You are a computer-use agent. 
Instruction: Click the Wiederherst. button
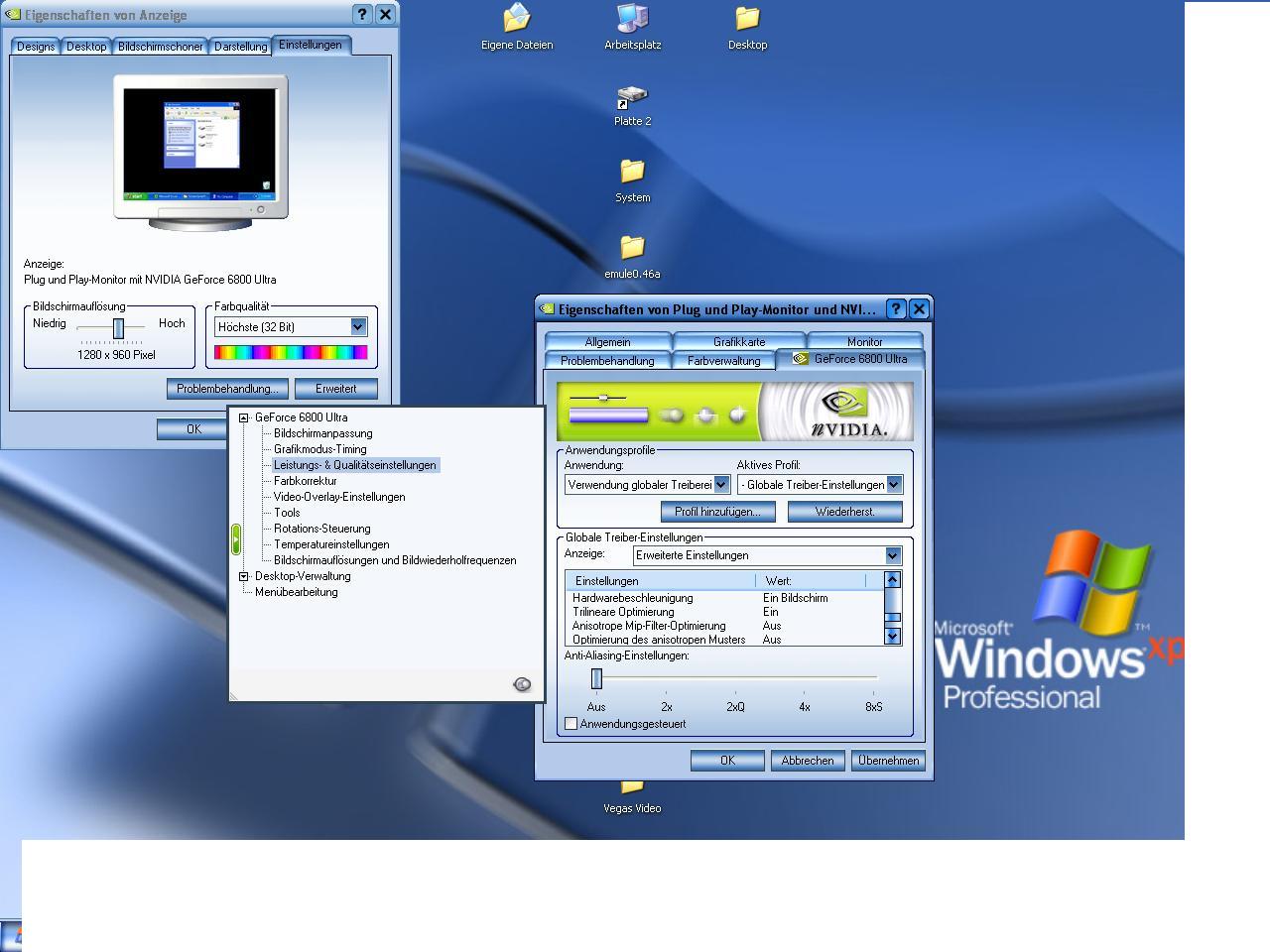(845, 512)
